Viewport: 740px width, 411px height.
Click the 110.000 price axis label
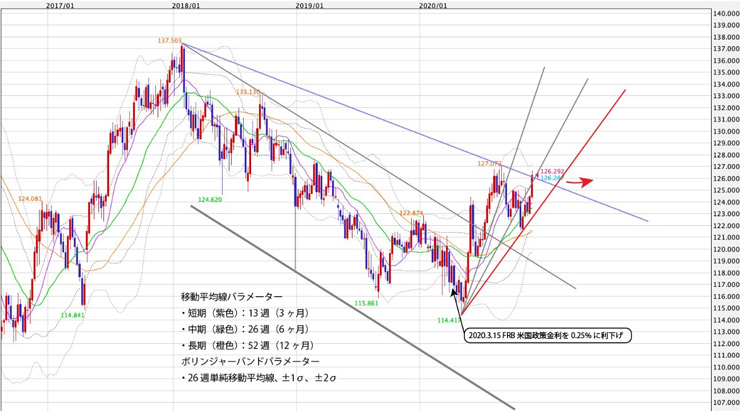727,368
